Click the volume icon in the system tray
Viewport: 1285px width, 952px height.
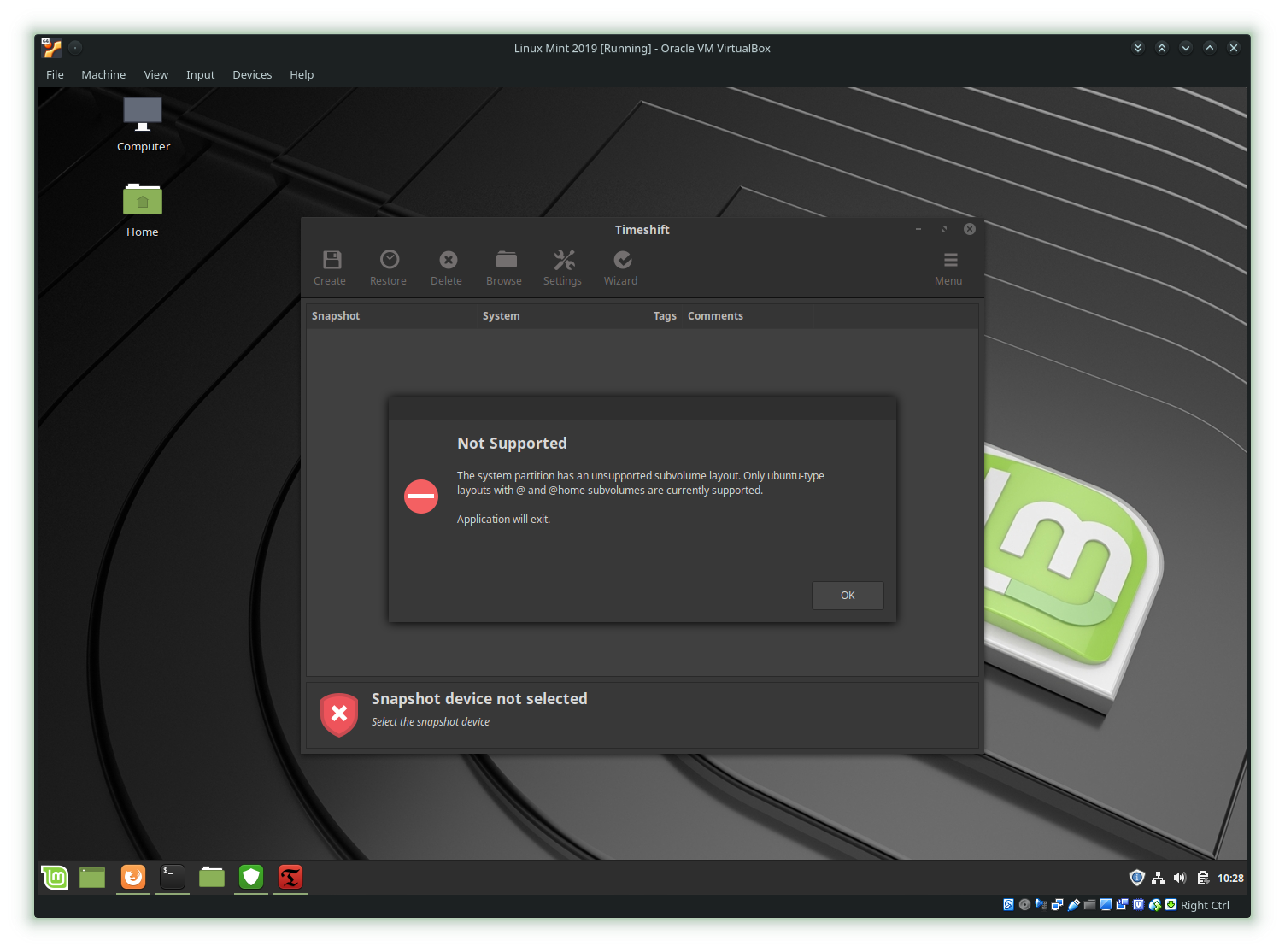1180,878
